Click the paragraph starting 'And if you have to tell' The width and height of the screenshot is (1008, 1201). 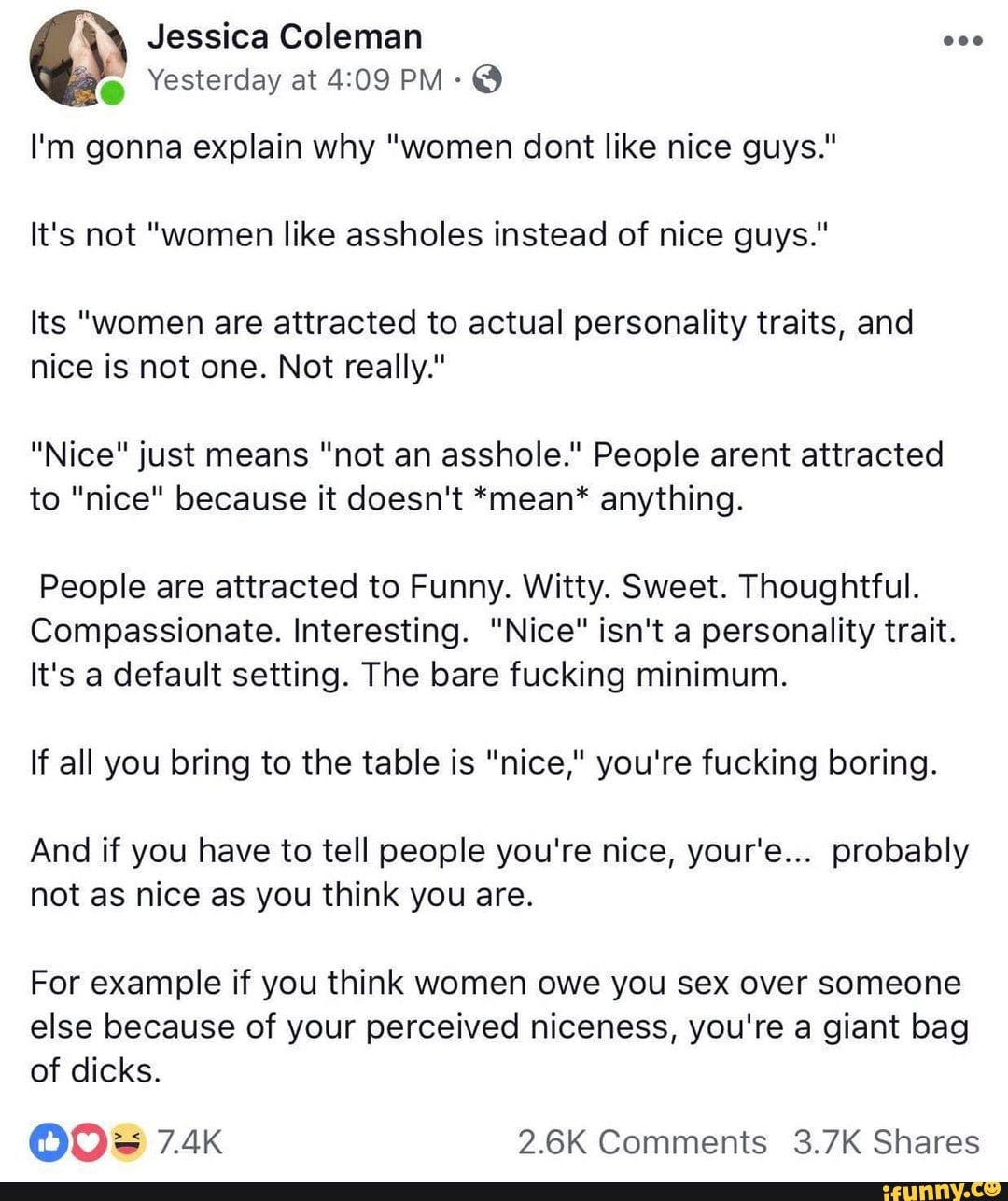point(499,873)
